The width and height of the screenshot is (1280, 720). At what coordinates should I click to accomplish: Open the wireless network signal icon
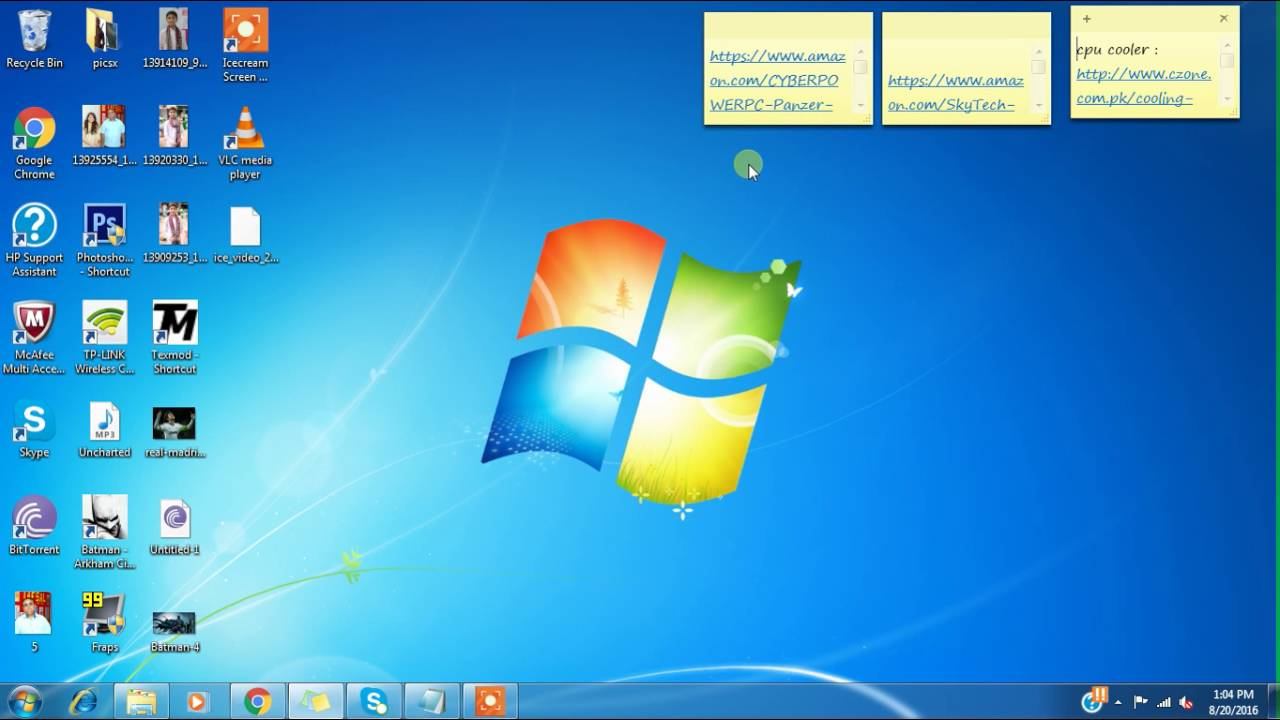click(1163, 702)
